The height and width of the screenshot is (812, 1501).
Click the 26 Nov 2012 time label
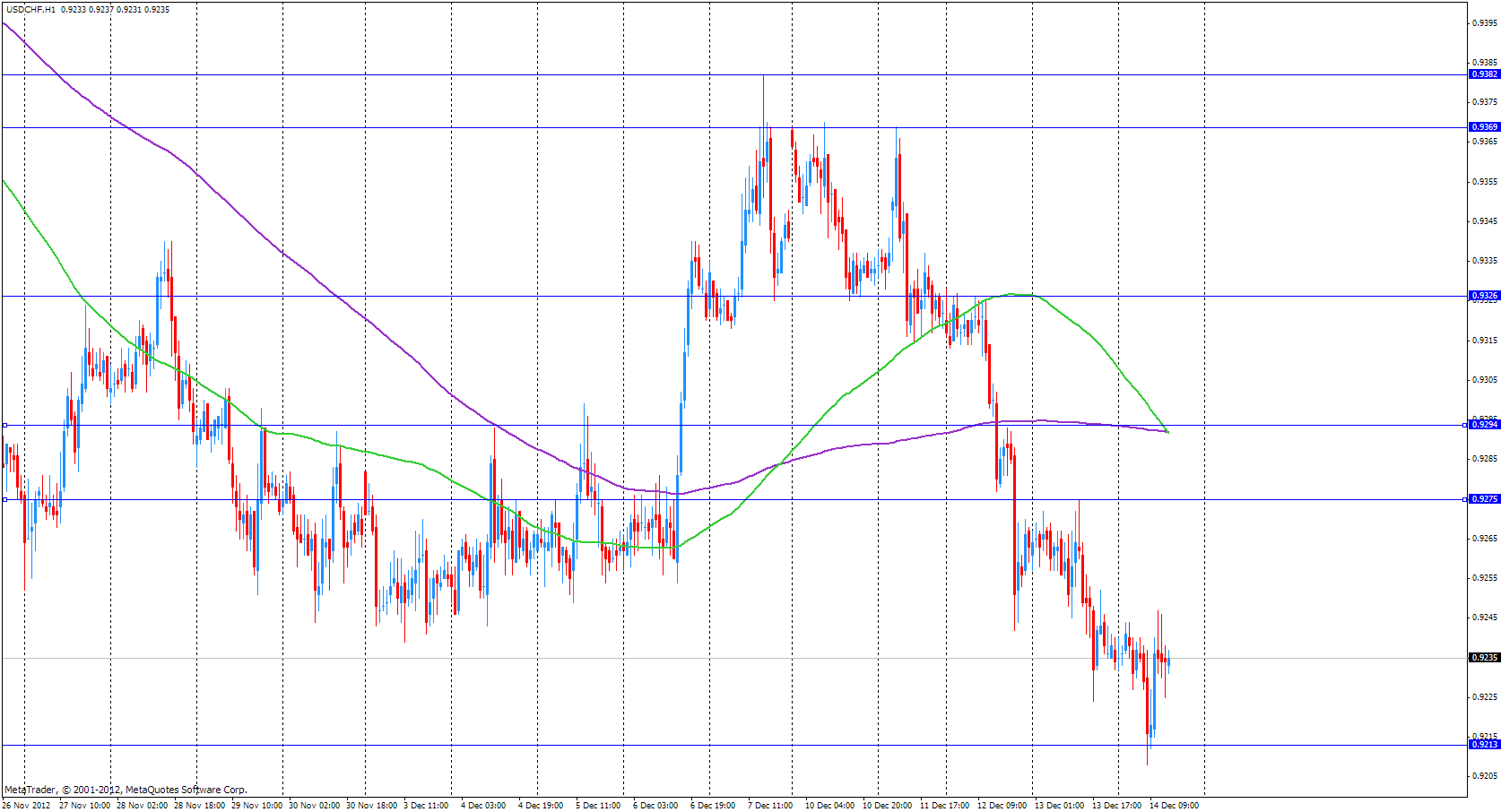26,806
